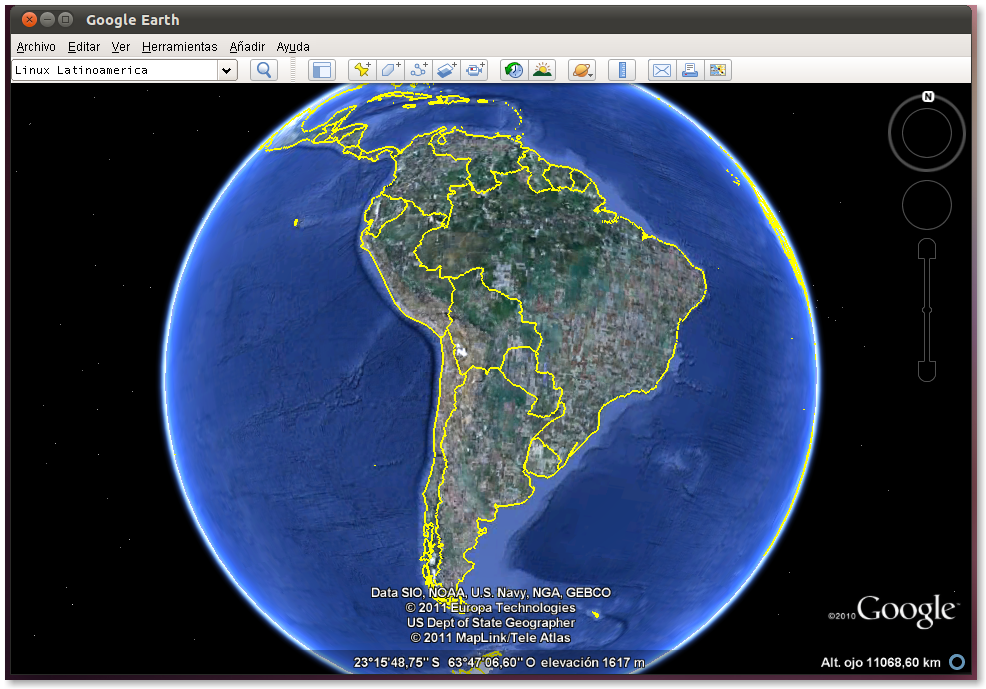
Task: Reset north with the compass N
Action: click(928, 95)
